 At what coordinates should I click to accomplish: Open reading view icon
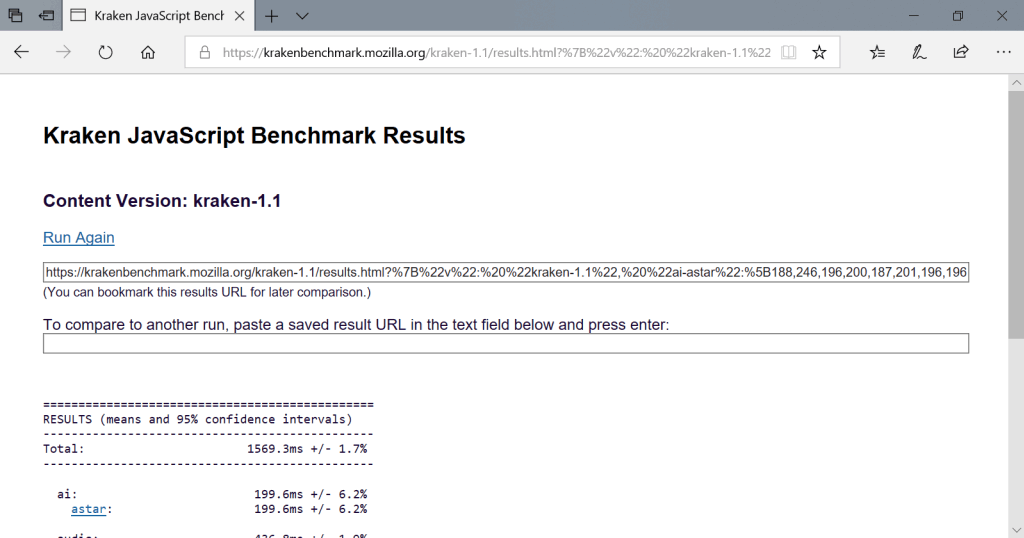(788, 52)
